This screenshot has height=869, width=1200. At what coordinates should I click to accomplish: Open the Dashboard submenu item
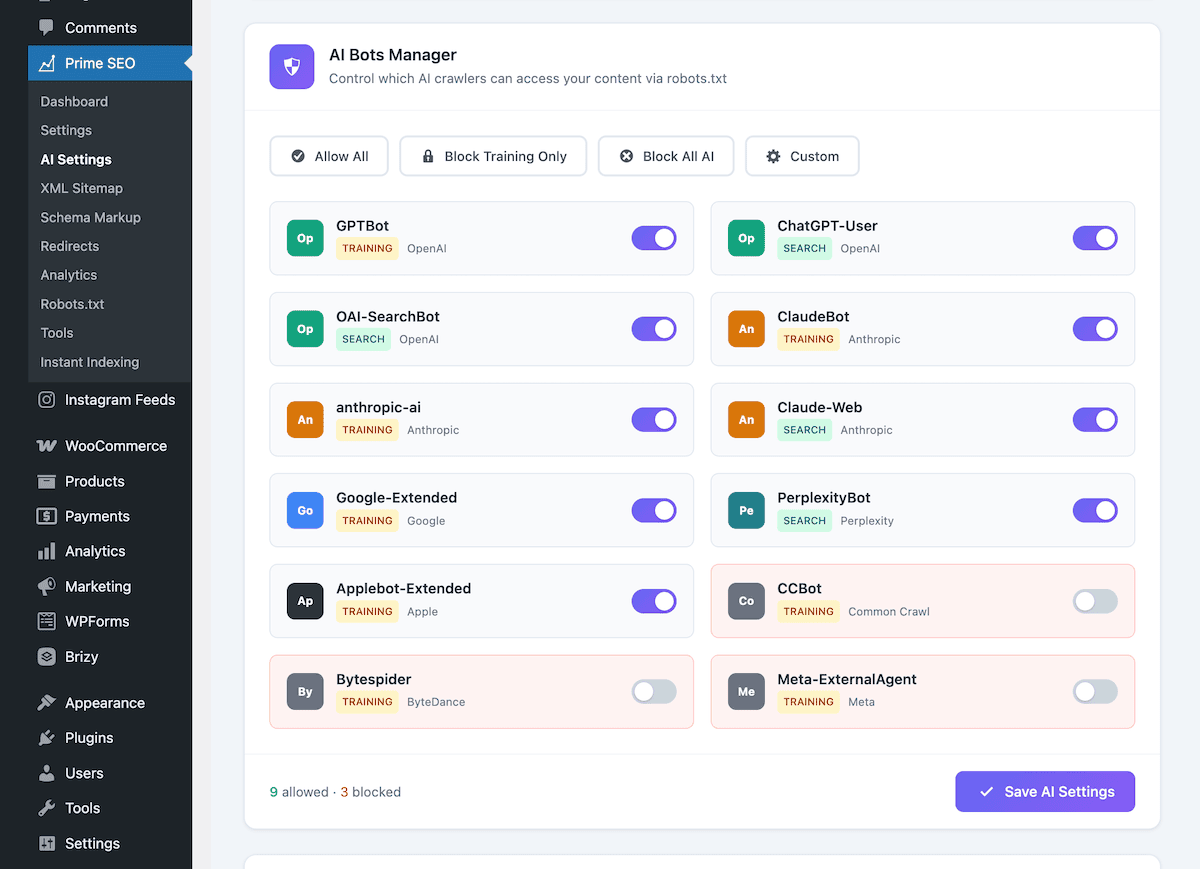point(74,102)
